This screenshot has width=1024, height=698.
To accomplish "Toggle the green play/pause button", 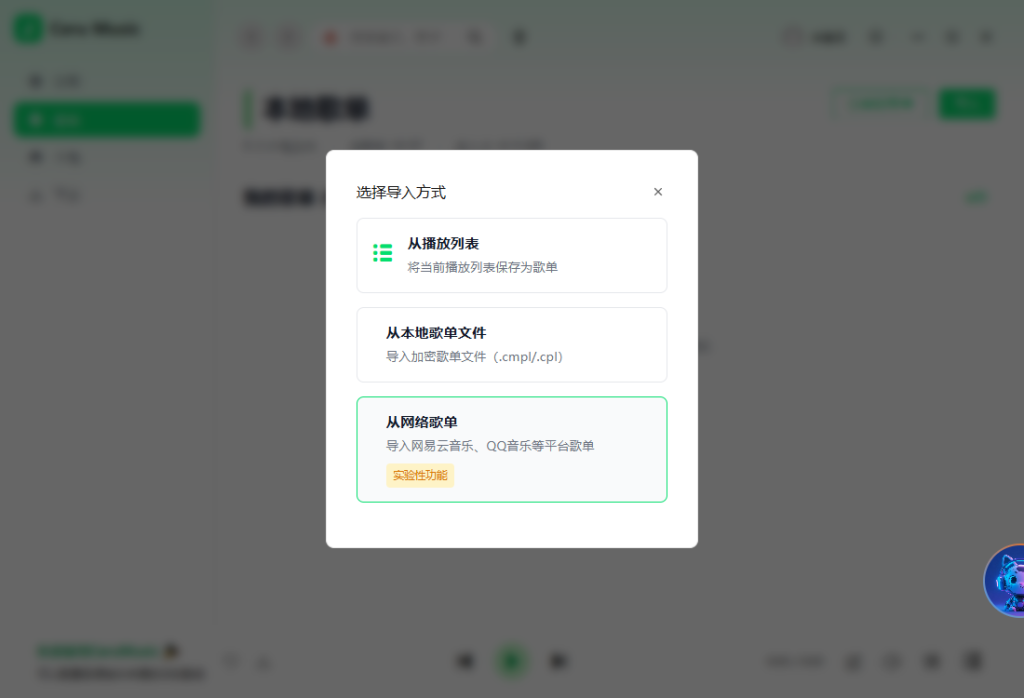I will pos(512,661).
